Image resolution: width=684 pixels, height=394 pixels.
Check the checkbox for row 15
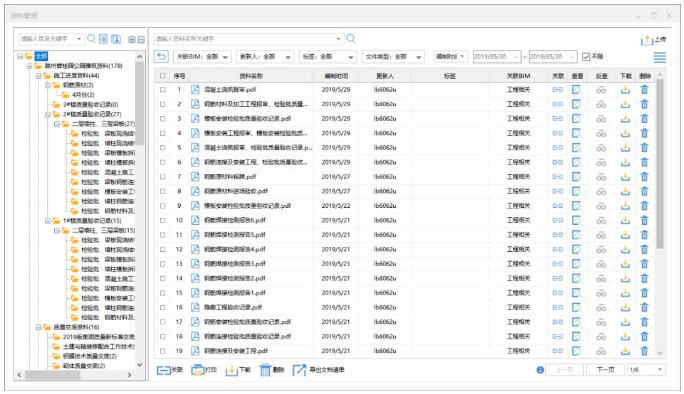(163, 293)
